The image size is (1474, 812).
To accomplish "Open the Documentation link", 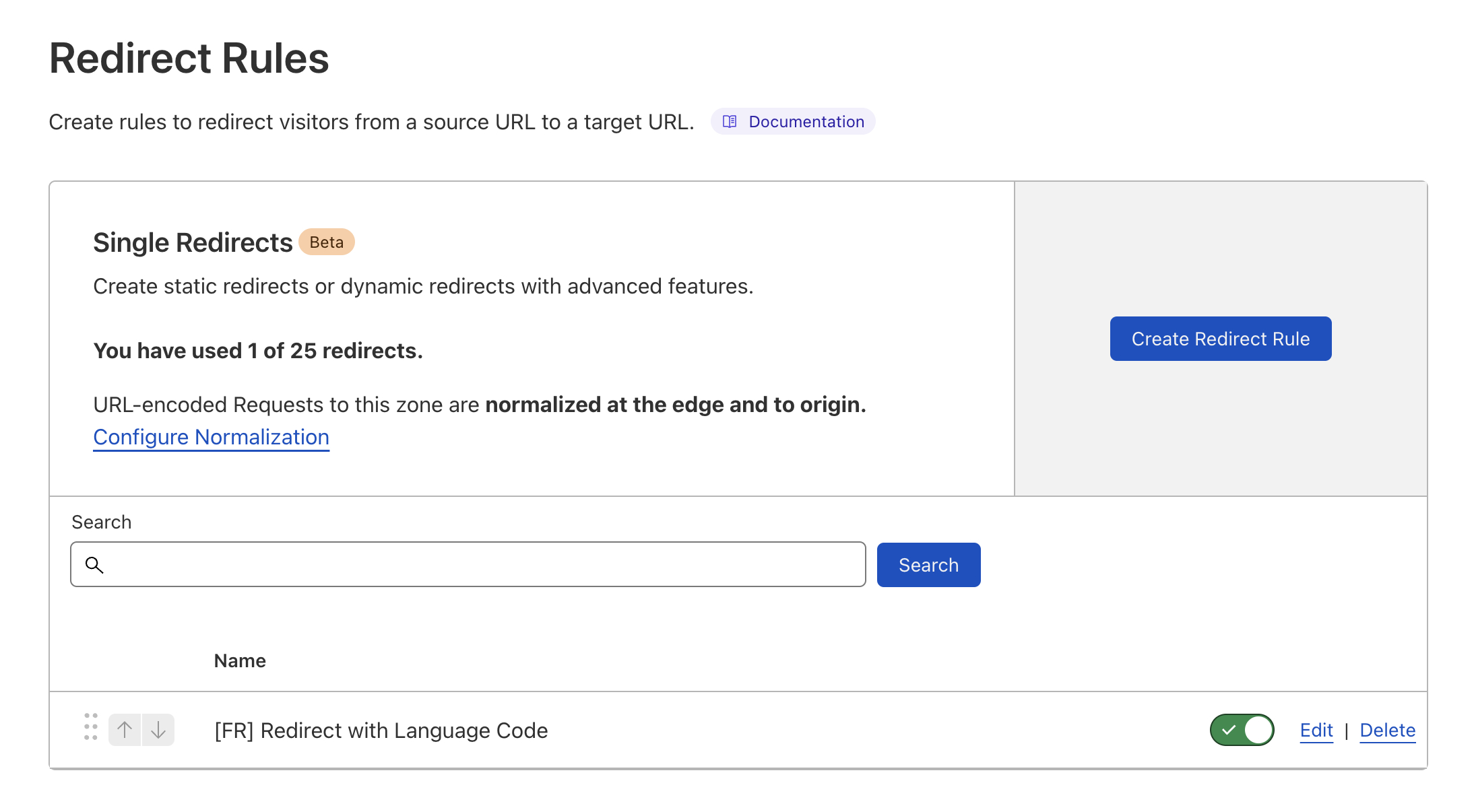I will [806, 122].
